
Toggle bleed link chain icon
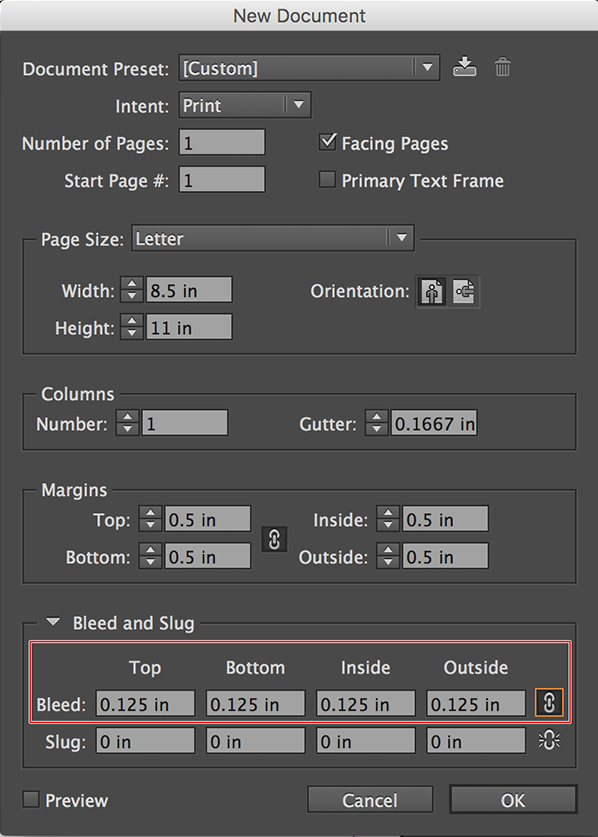tap(549, 702)
